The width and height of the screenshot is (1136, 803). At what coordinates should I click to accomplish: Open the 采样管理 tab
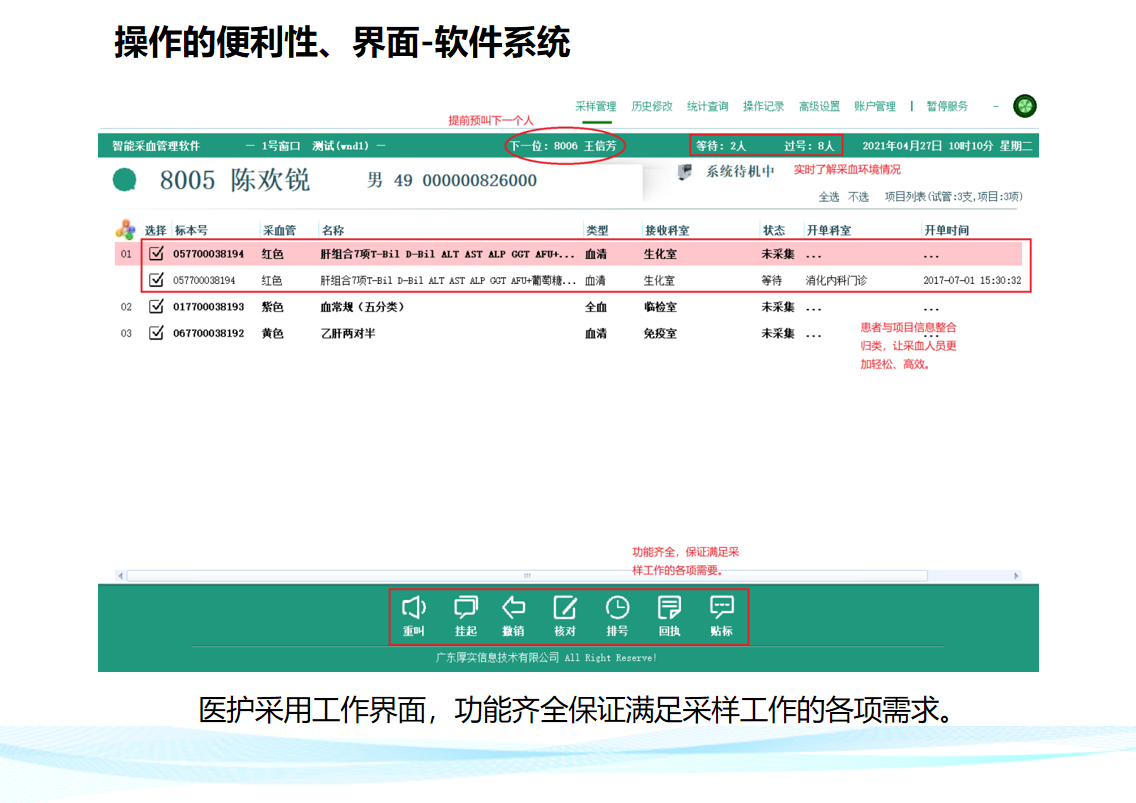pos(596,106)
